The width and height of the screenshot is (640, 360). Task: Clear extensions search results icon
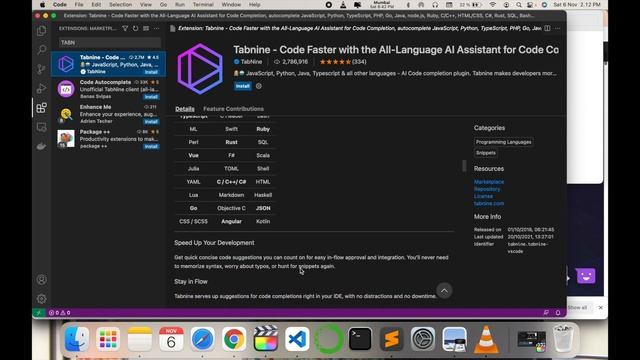pyautogui.click(x=146, y=29)
